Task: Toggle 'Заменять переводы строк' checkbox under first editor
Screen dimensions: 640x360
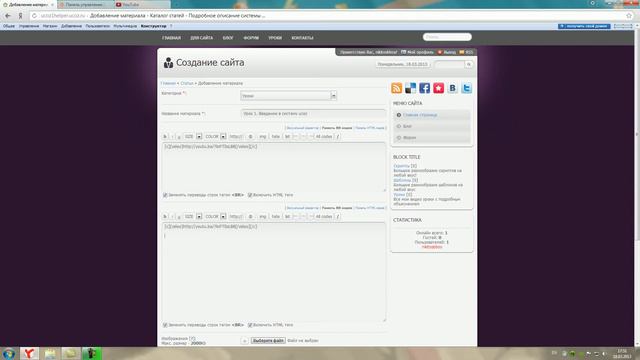Action: coord(165,195)
